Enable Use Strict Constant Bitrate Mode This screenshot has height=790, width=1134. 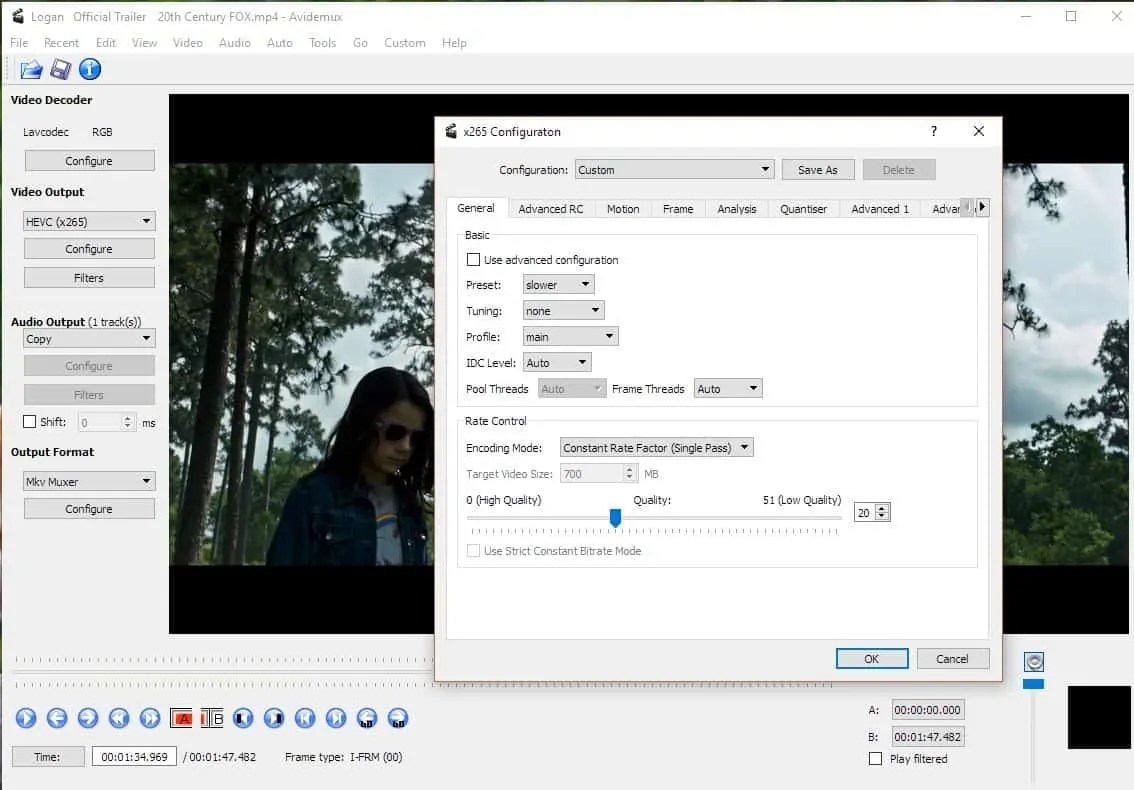coord(473,551)
